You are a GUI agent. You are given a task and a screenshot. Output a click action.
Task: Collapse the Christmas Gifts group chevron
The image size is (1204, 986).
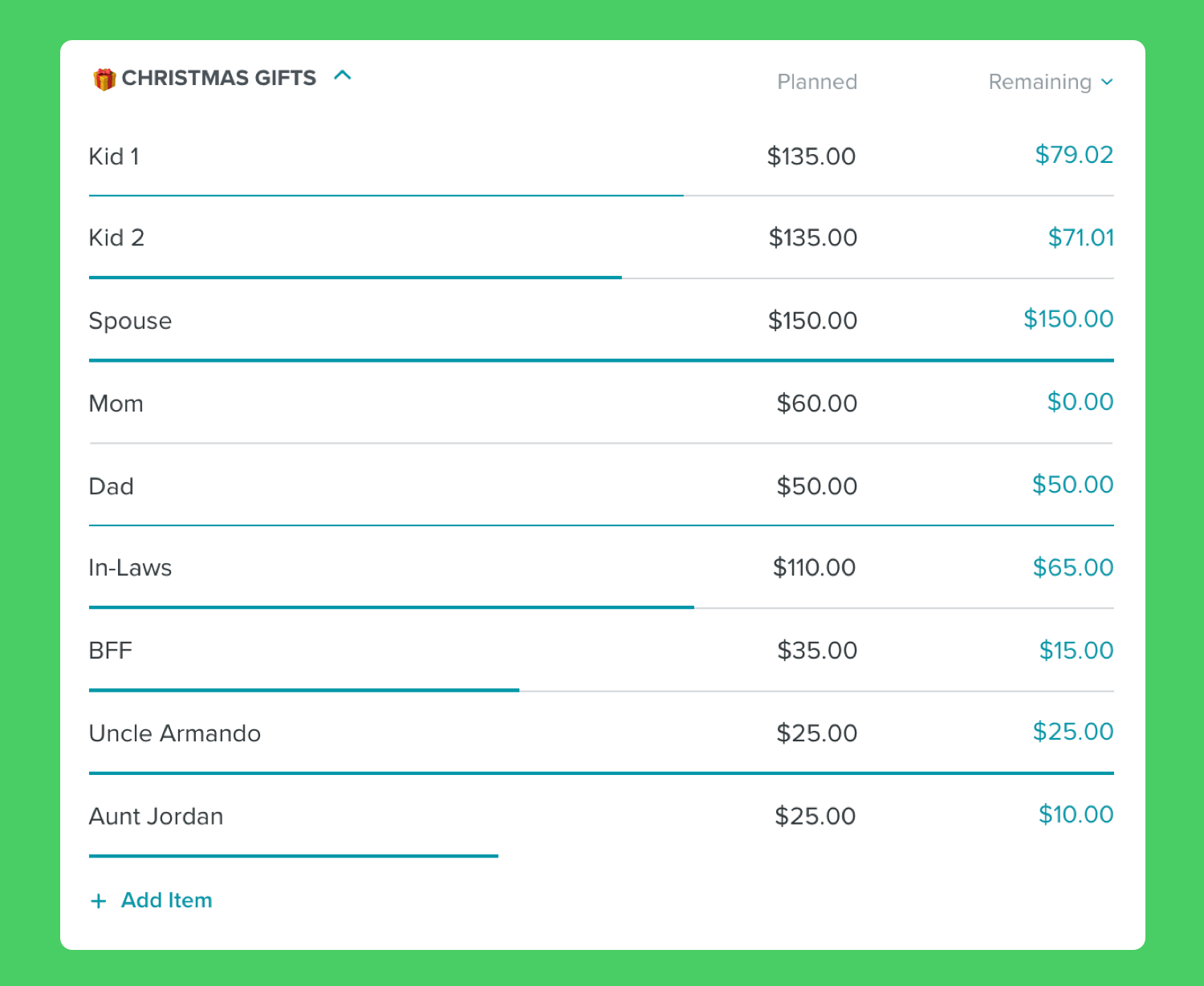(343, 76)
